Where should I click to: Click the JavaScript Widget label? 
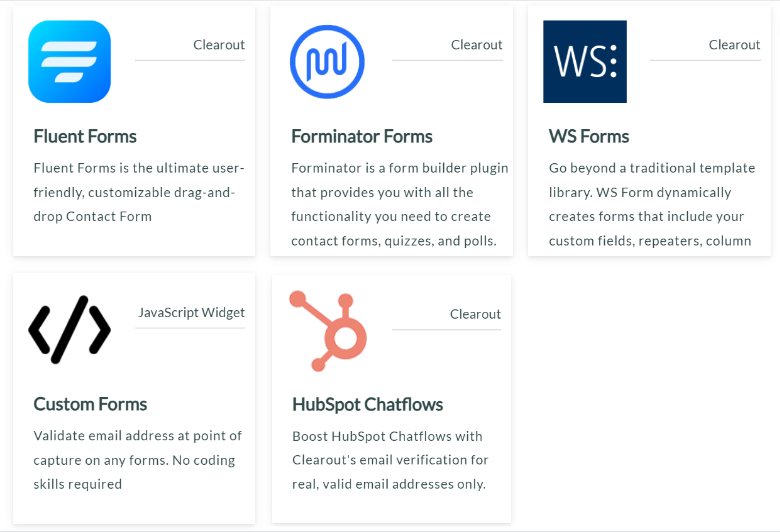[192, 313]
